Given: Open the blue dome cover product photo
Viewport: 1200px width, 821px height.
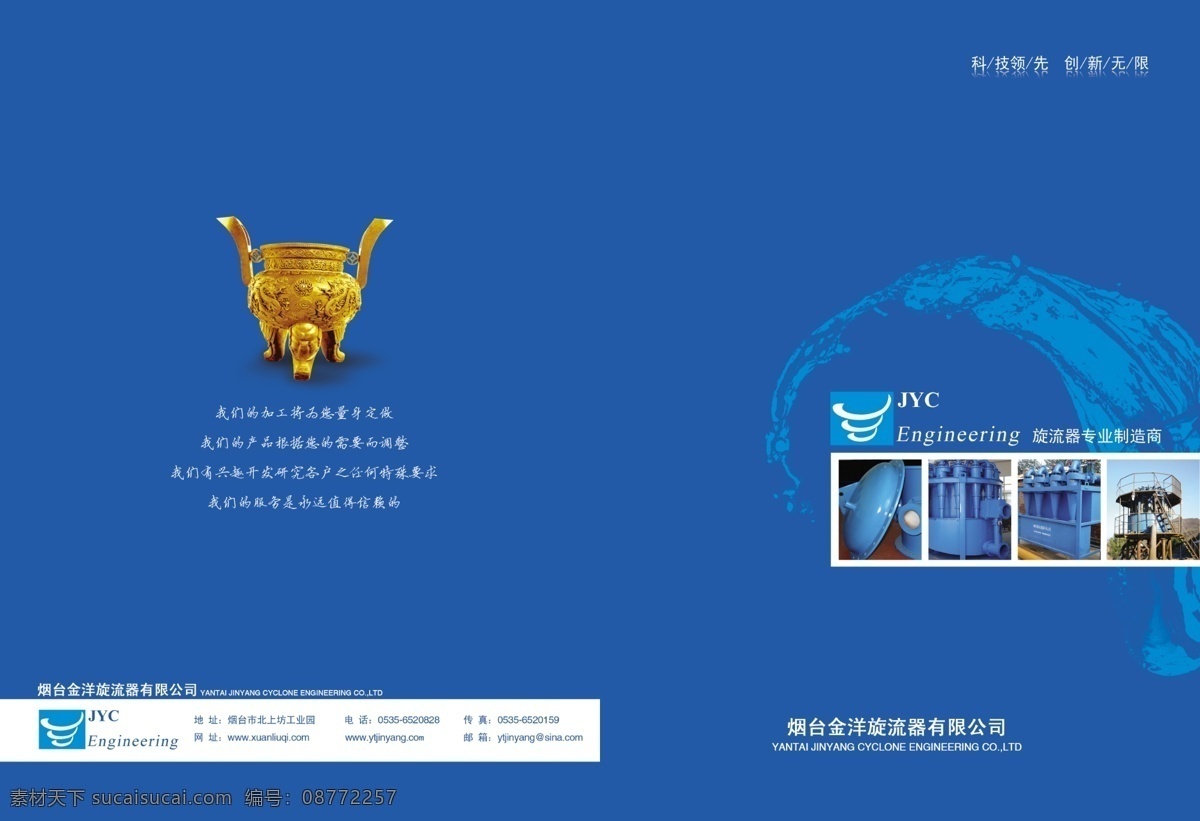Looking at the screenshot, I should pos(880,509).
